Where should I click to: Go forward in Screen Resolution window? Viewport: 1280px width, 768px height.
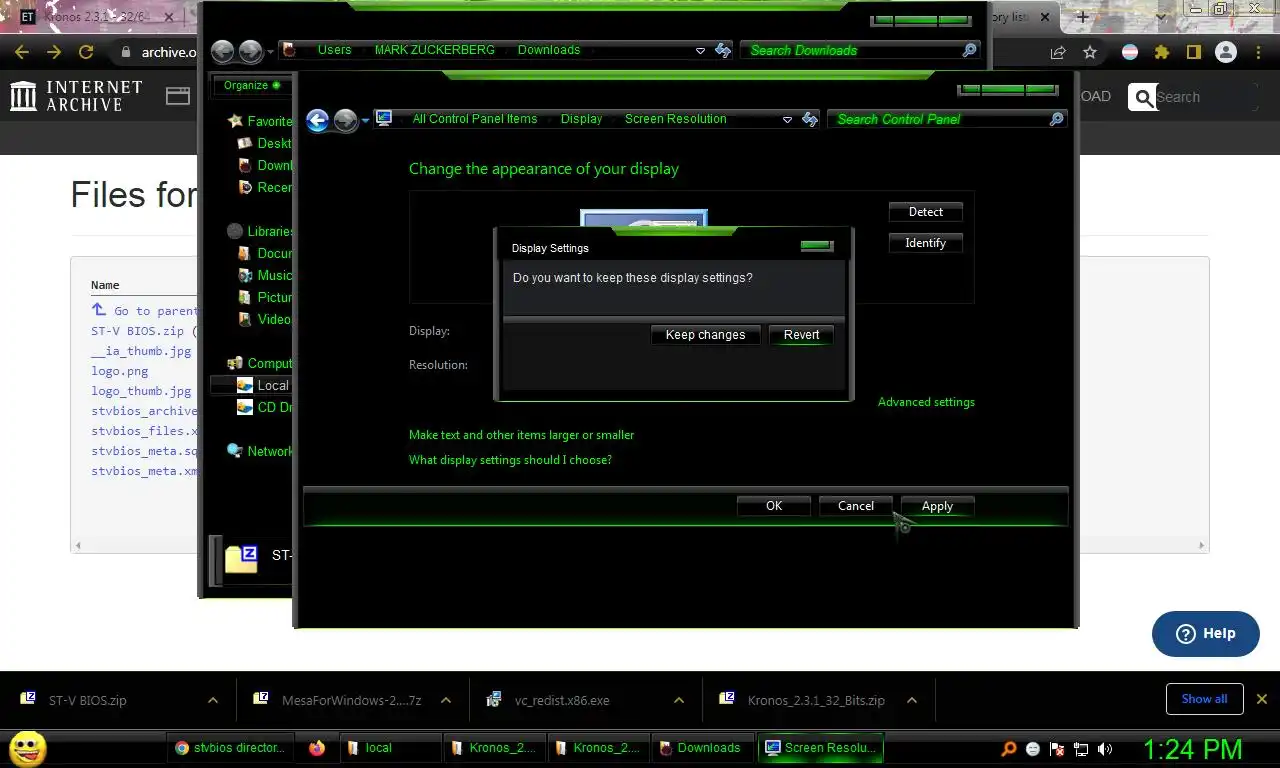345,121
